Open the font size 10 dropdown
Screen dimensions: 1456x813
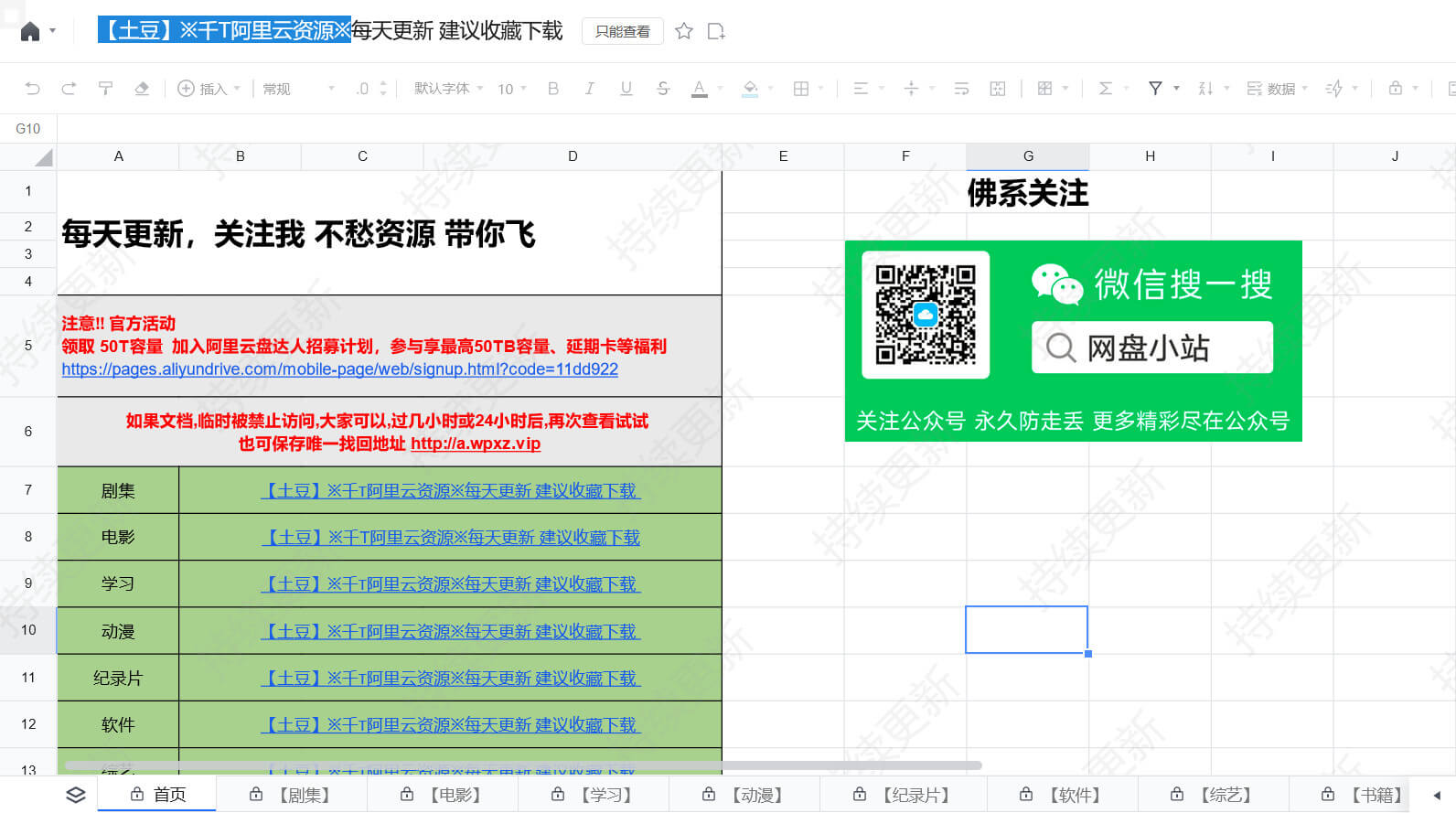[x=512, y=89]
